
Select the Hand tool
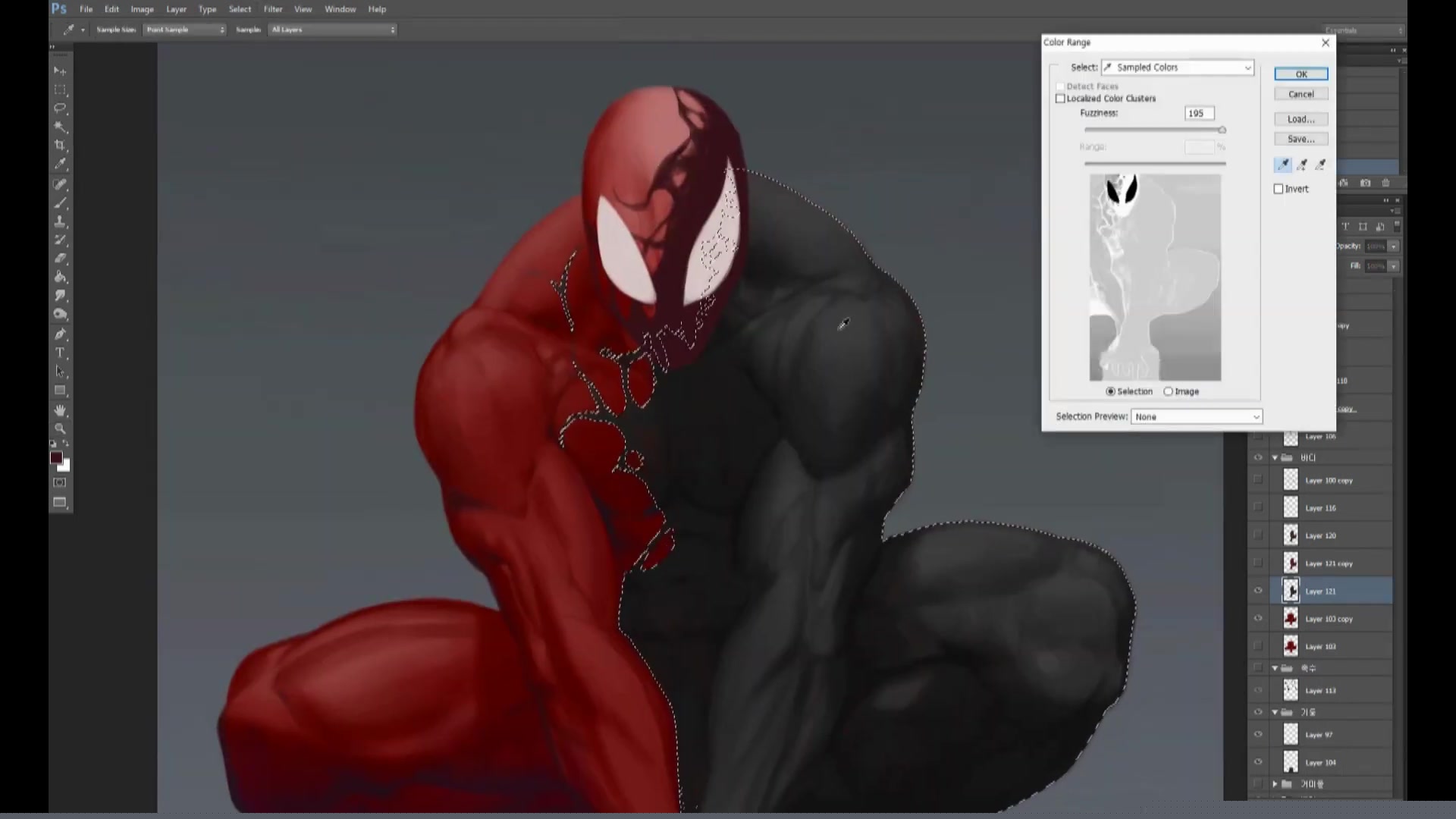click(60, 410)
